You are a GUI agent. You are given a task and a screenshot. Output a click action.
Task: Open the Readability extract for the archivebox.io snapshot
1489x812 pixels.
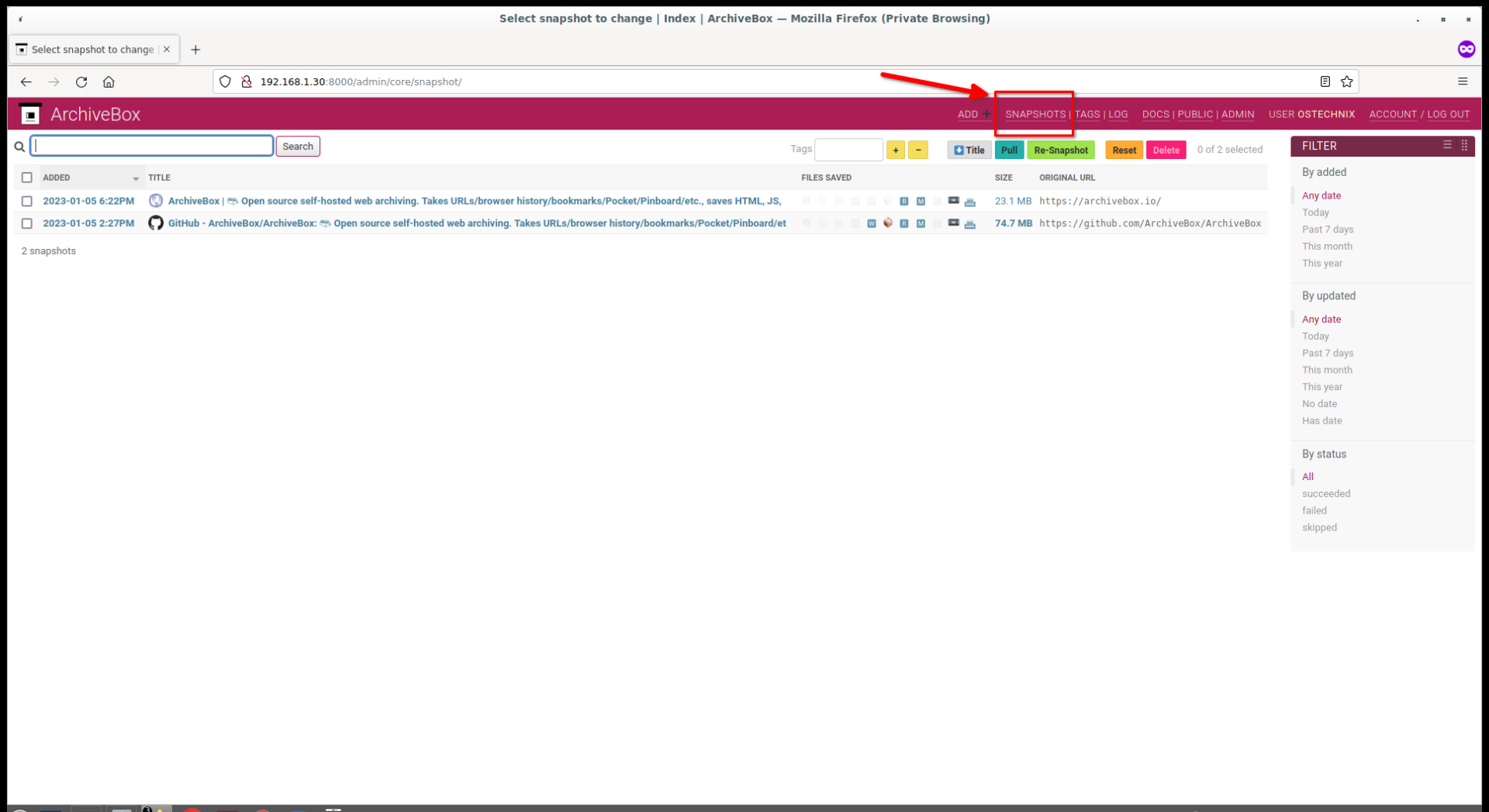tap(904, 201)
